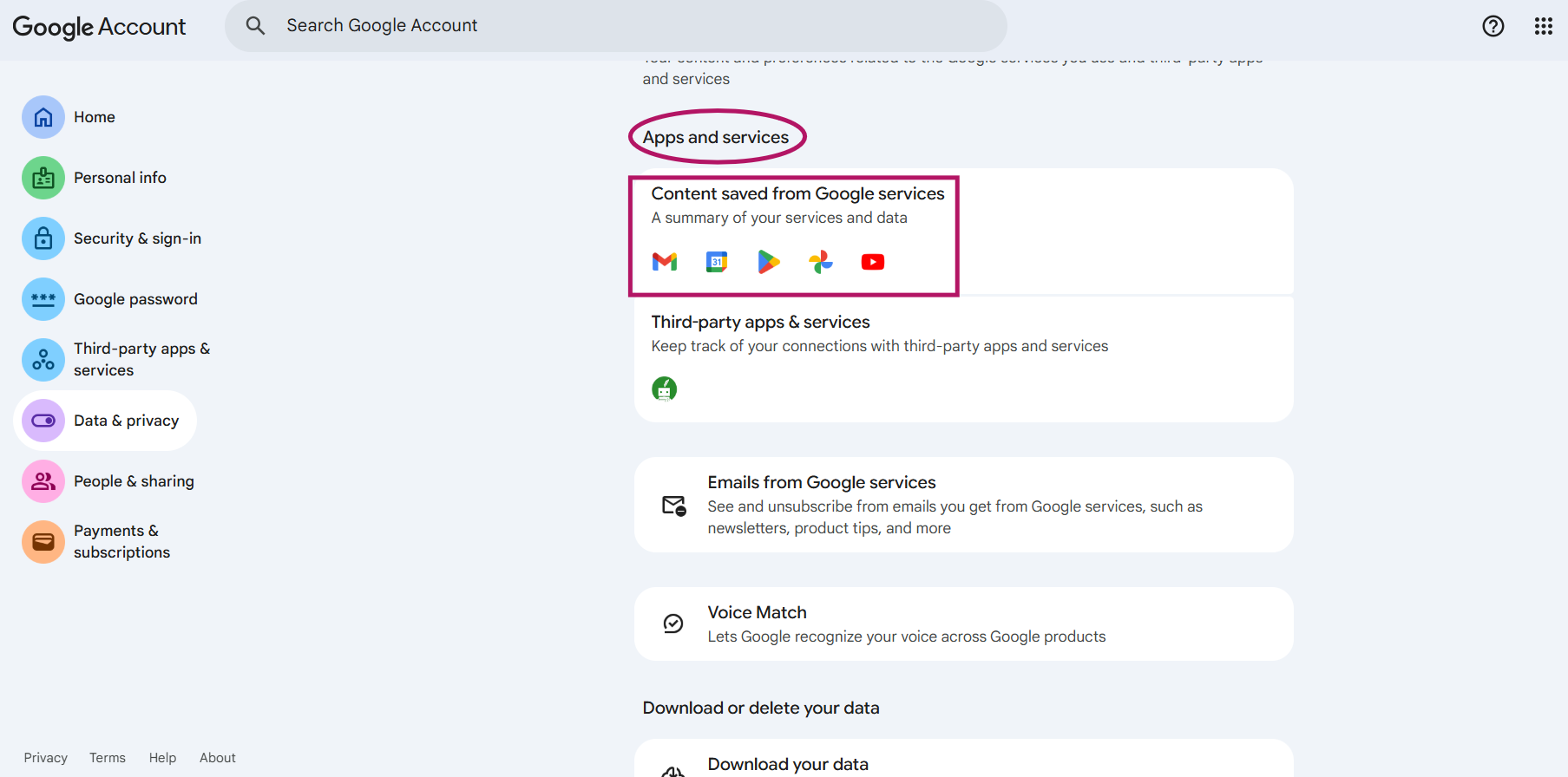The width and height of the screenshot is (1568, 777).
Task: Click the 'Apps and services' heading
Action: point(716,138)
